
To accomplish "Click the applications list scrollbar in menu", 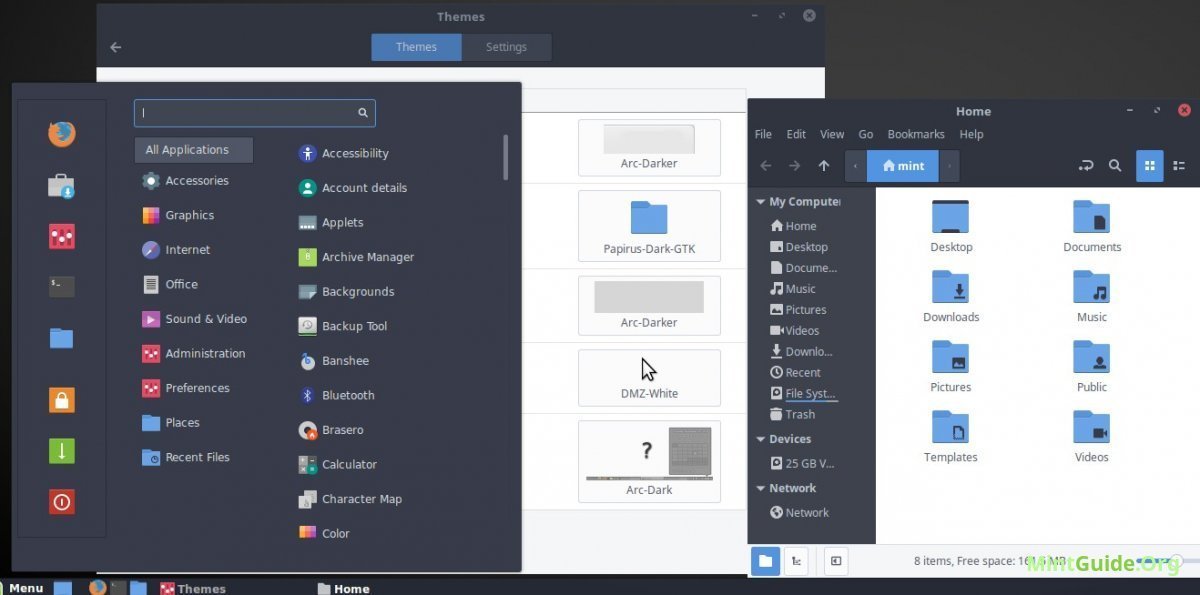I will point(505,157).
